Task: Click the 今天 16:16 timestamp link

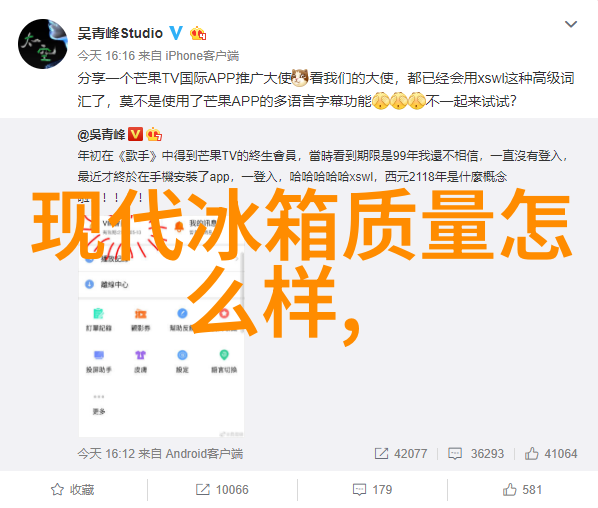Action: pyautogui.click(x=106, y=56)
